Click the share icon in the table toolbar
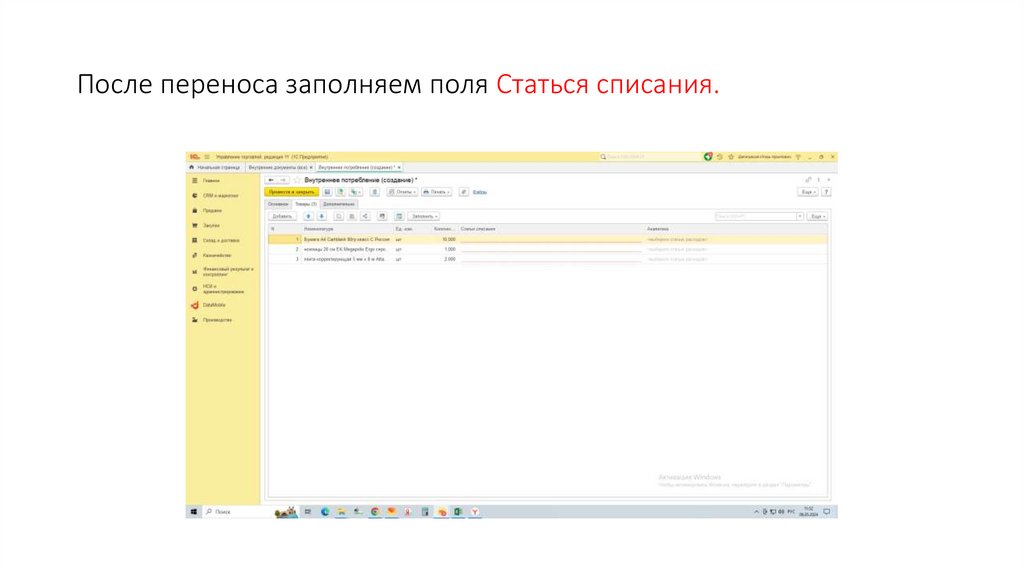The height and width of the screenshot is (574, 1024). [x=364, y=216]
